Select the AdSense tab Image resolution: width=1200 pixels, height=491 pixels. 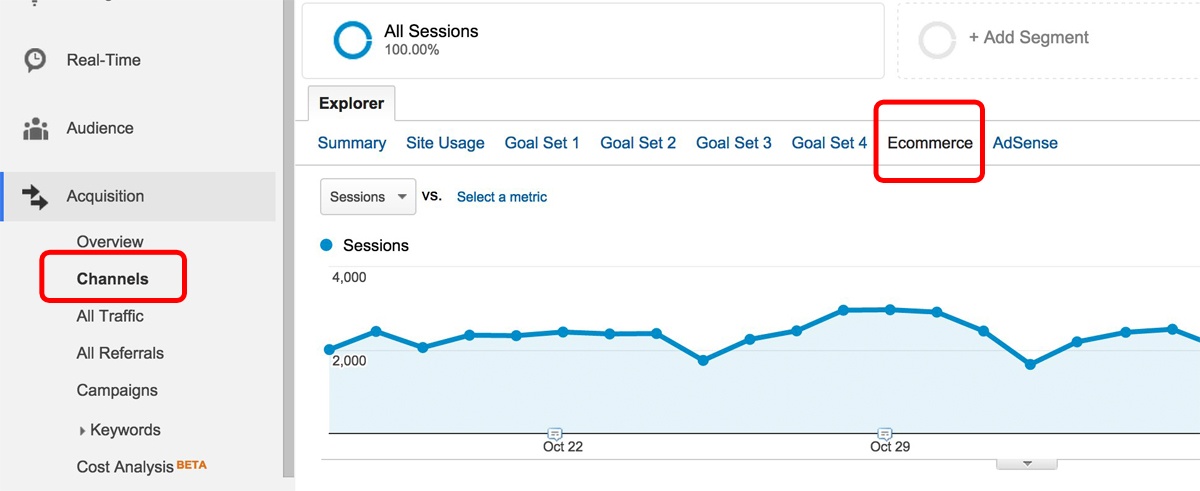pyautogui.click(x=1025, y=143)
